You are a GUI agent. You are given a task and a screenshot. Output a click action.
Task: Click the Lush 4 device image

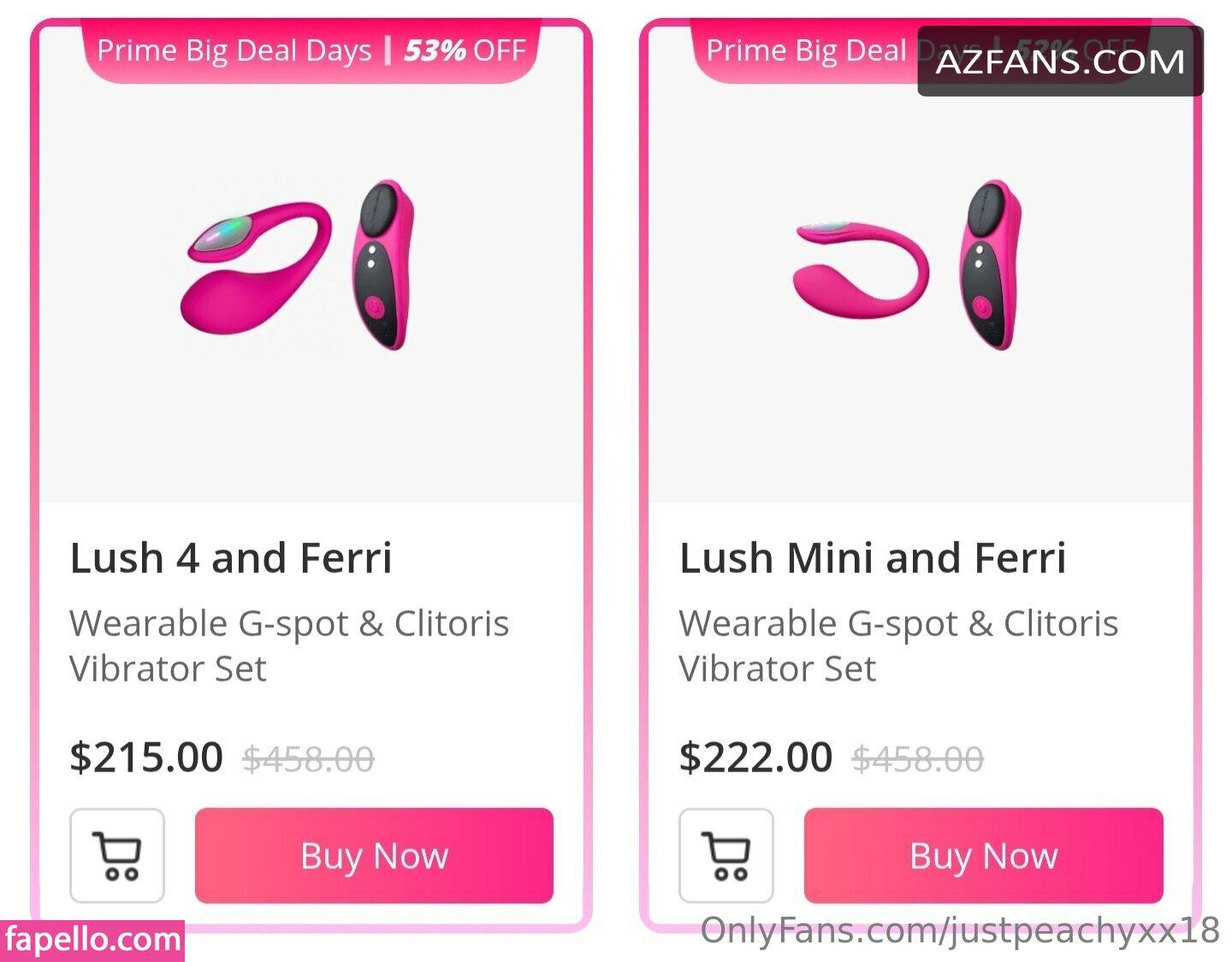click(257, 267)
